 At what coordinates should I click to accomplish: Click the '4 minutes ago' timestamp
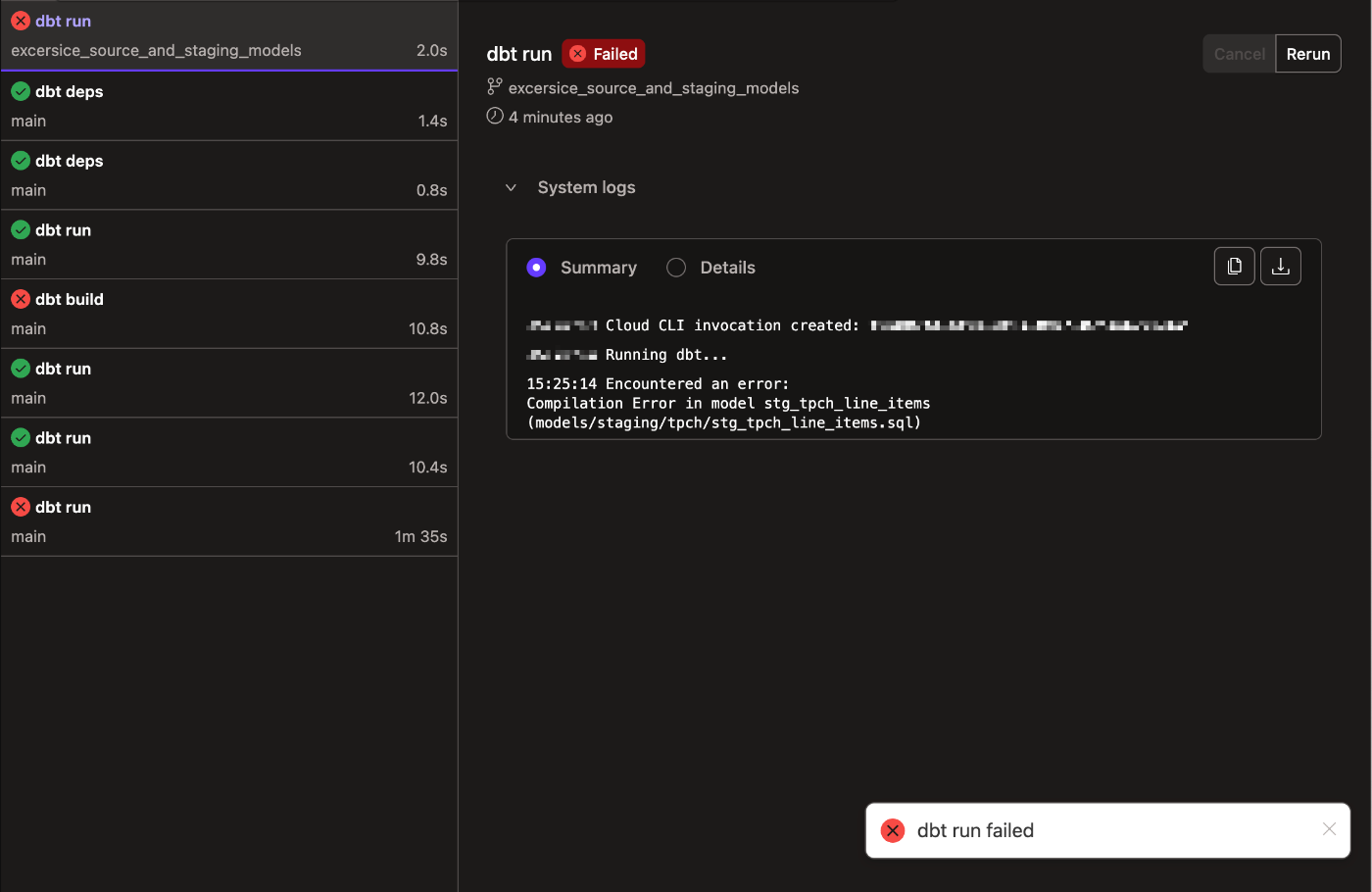pos(561,117)
